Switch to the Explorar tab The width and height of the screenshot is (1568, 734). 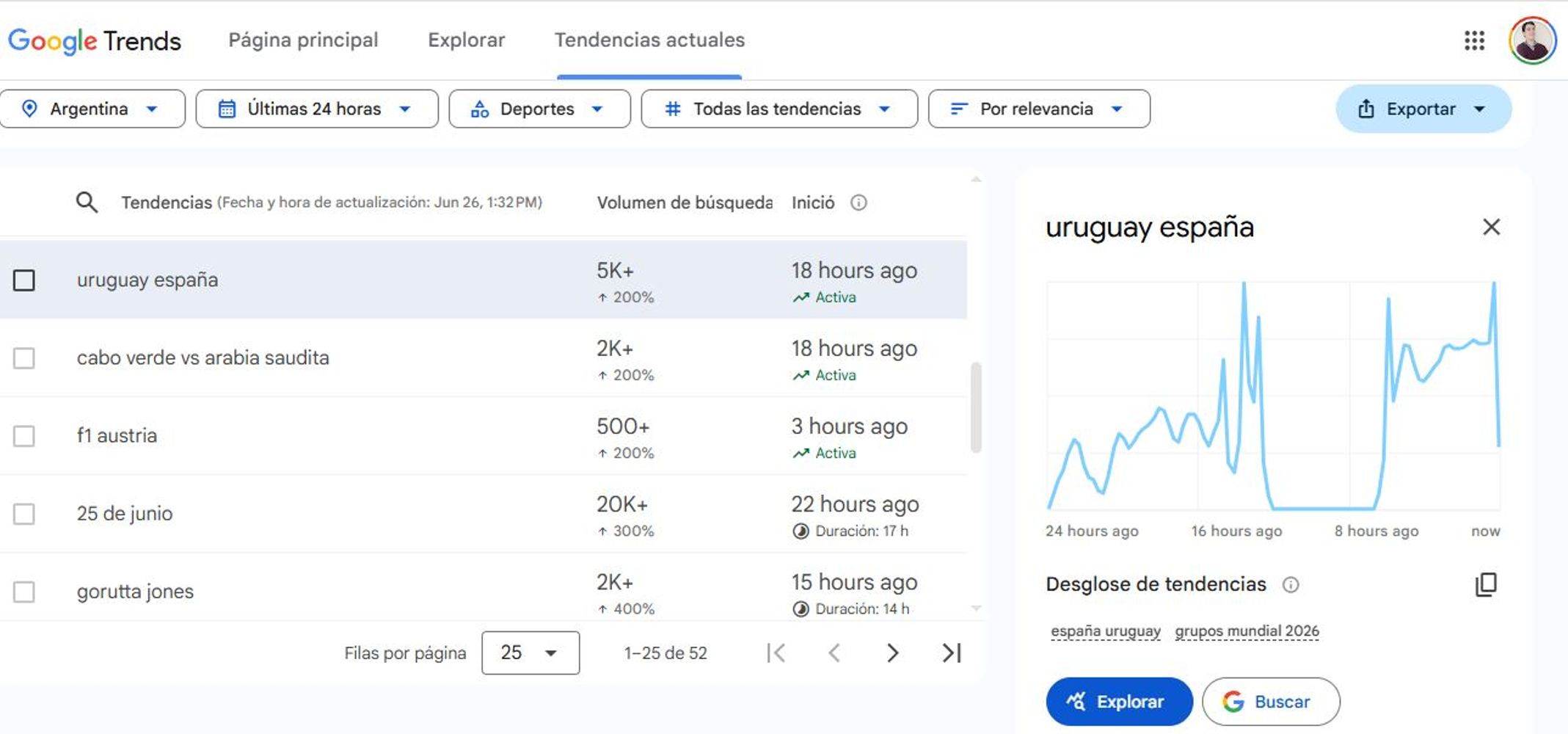pyautogui.click(x=467, y=40)
